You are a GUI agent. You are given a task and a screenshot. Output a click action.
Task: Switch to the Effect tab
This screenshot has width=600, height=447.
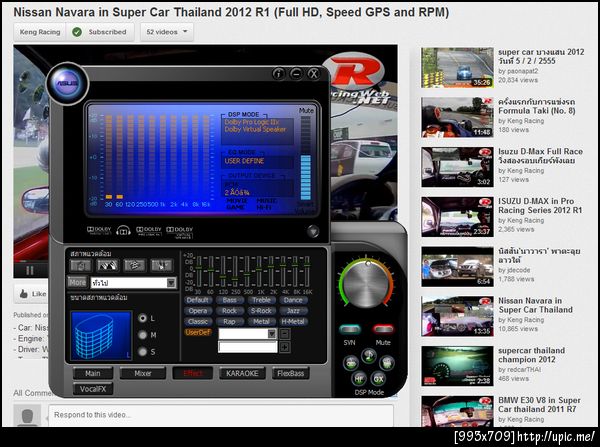point(192,373)
